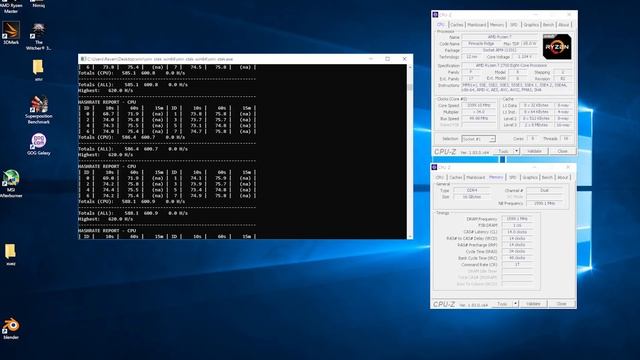Maximize the console window
Image resolution: width=640 pixels, height=360 pixels.
387,59
